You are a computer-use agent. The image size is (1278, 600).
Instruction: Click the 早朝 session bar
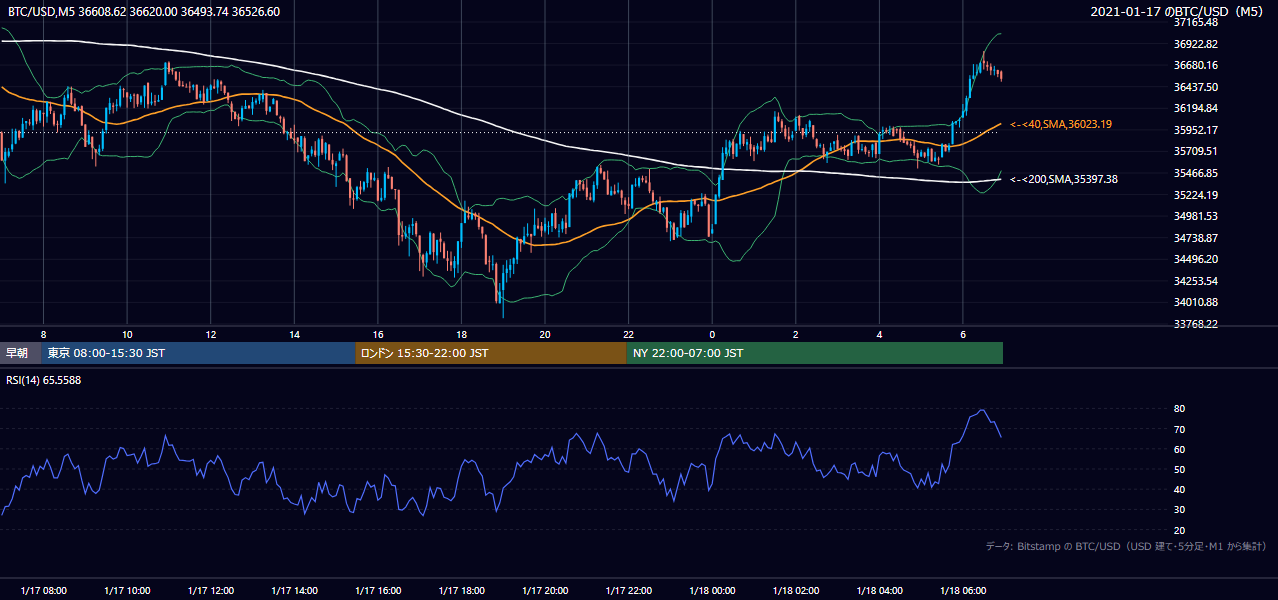[20, 353]
